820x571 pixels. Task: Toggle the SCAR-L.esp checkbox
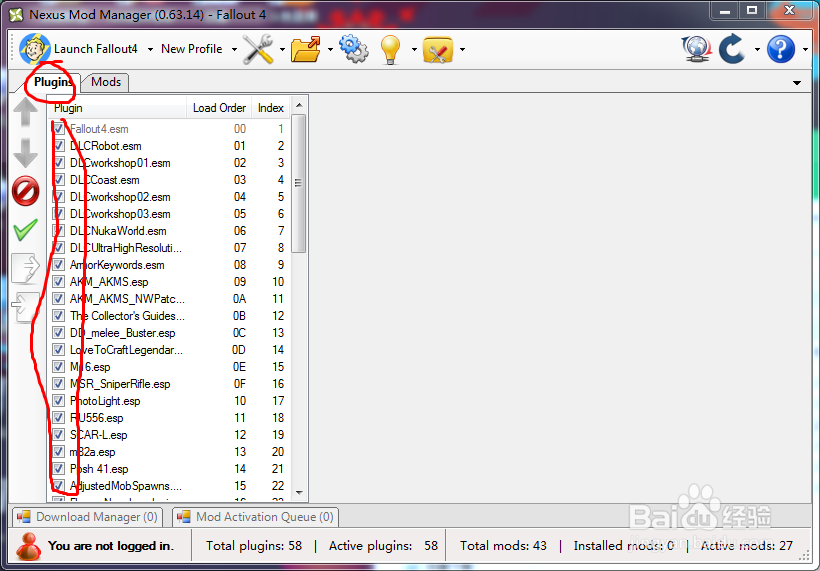(59, 435)
